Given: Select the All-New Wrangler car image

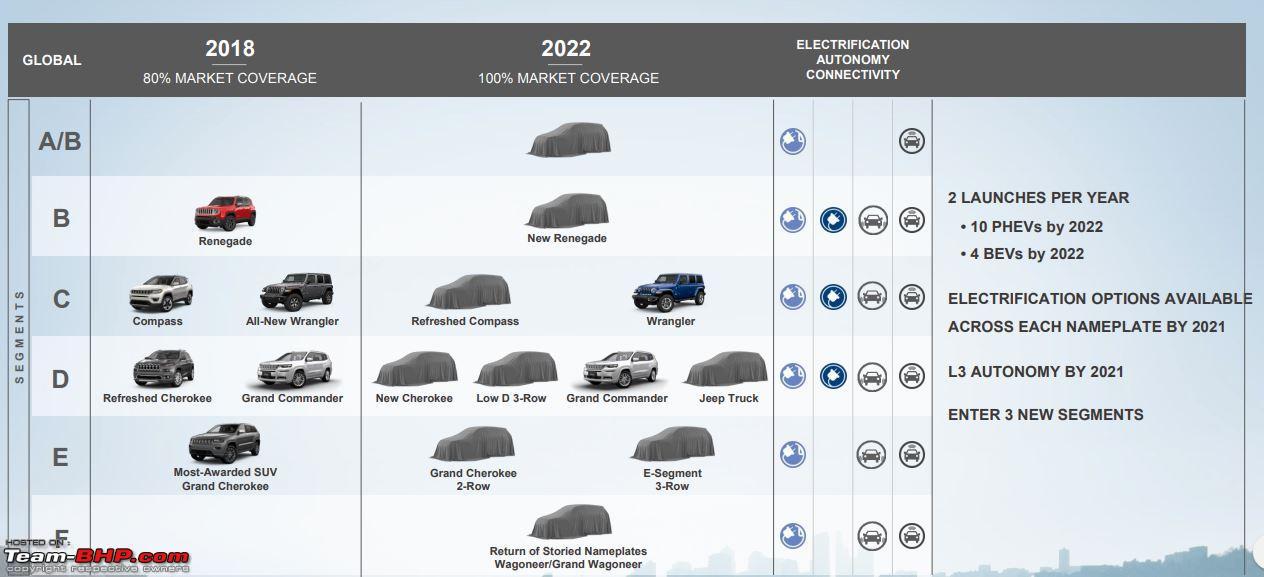Looking at the screenshot, I should (x=296, y=292).
